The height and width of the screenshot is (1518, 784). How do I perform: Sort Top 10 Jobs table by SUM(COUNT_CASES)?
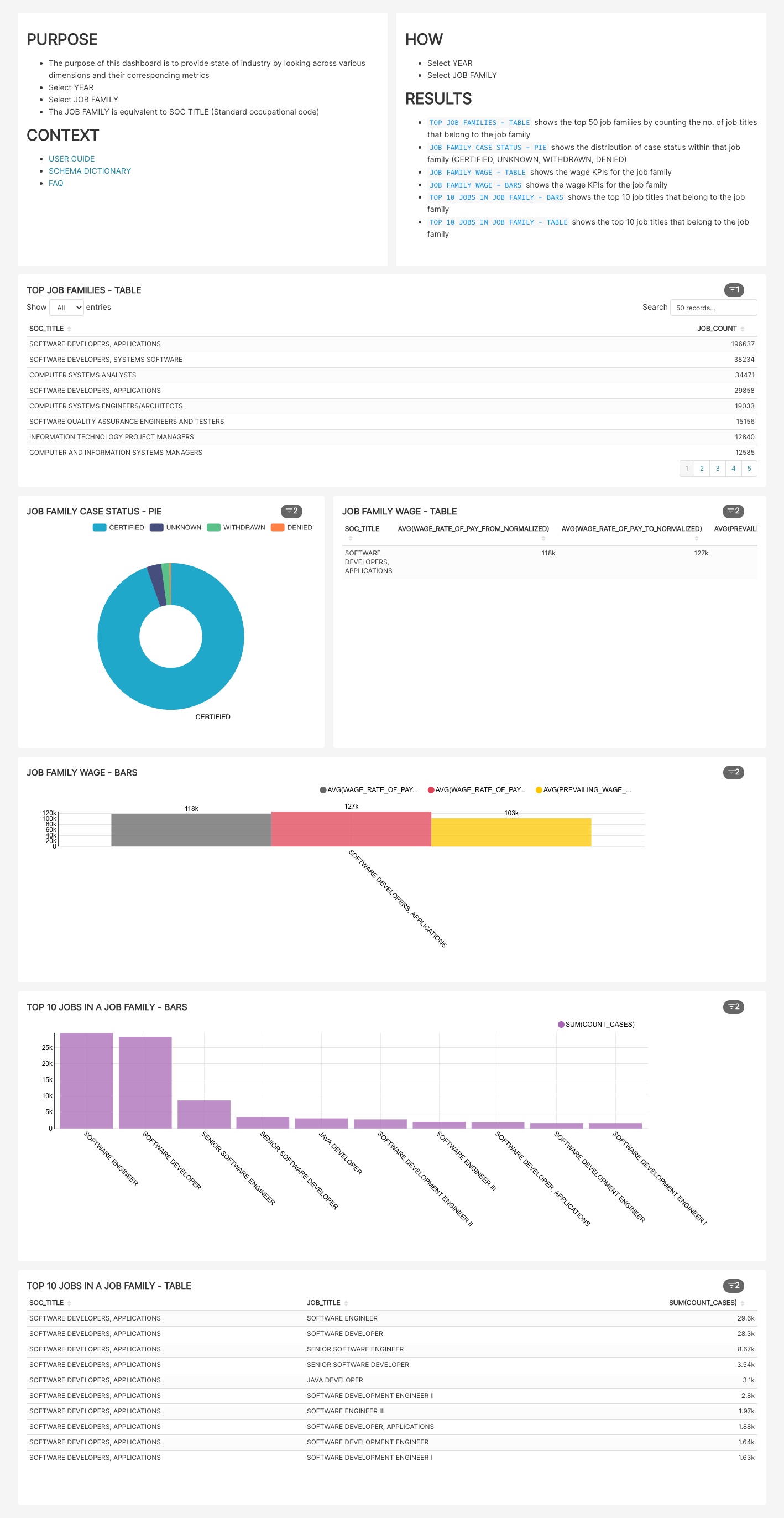(706, 1302)
